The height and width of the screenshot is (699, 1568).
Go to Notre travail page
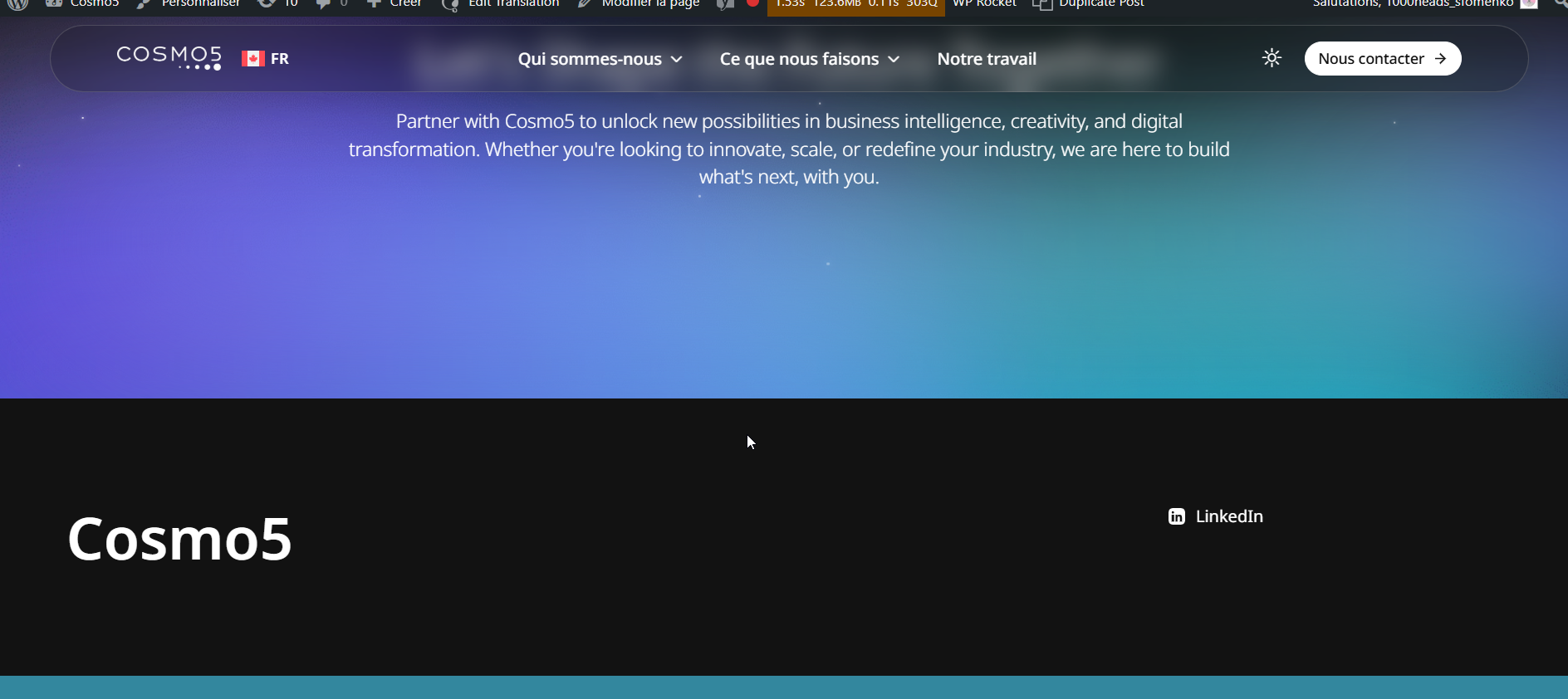click(x=987, y=59)
